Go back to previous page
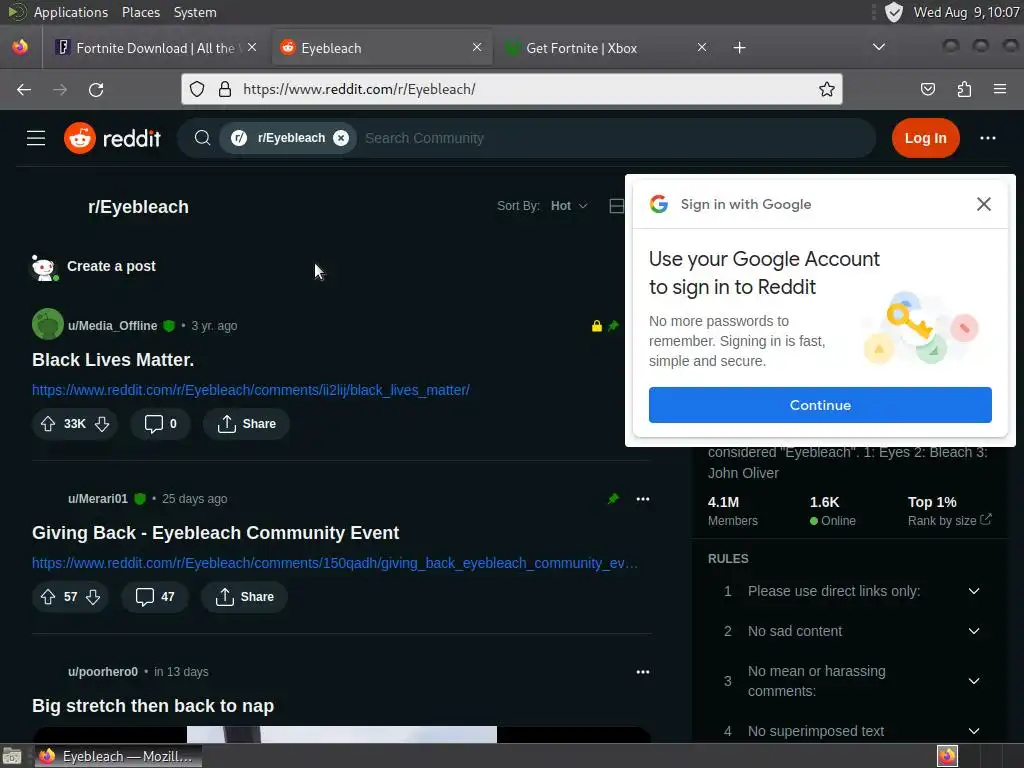Viewport: 1024px width, 768px height. click(24, 89)
